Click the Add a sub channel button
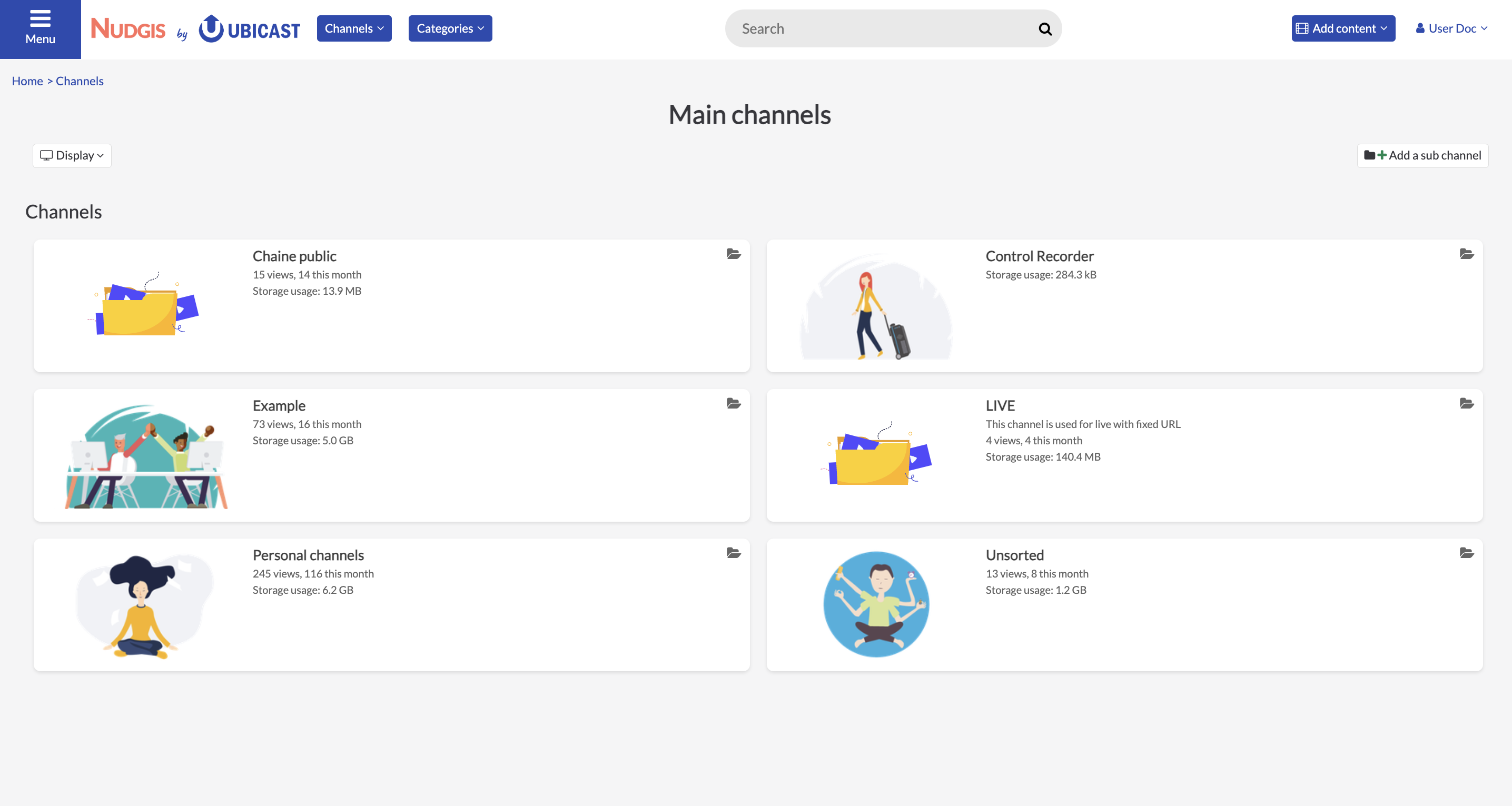This screenshot has height=806, width=1512. pos(1422,155)
